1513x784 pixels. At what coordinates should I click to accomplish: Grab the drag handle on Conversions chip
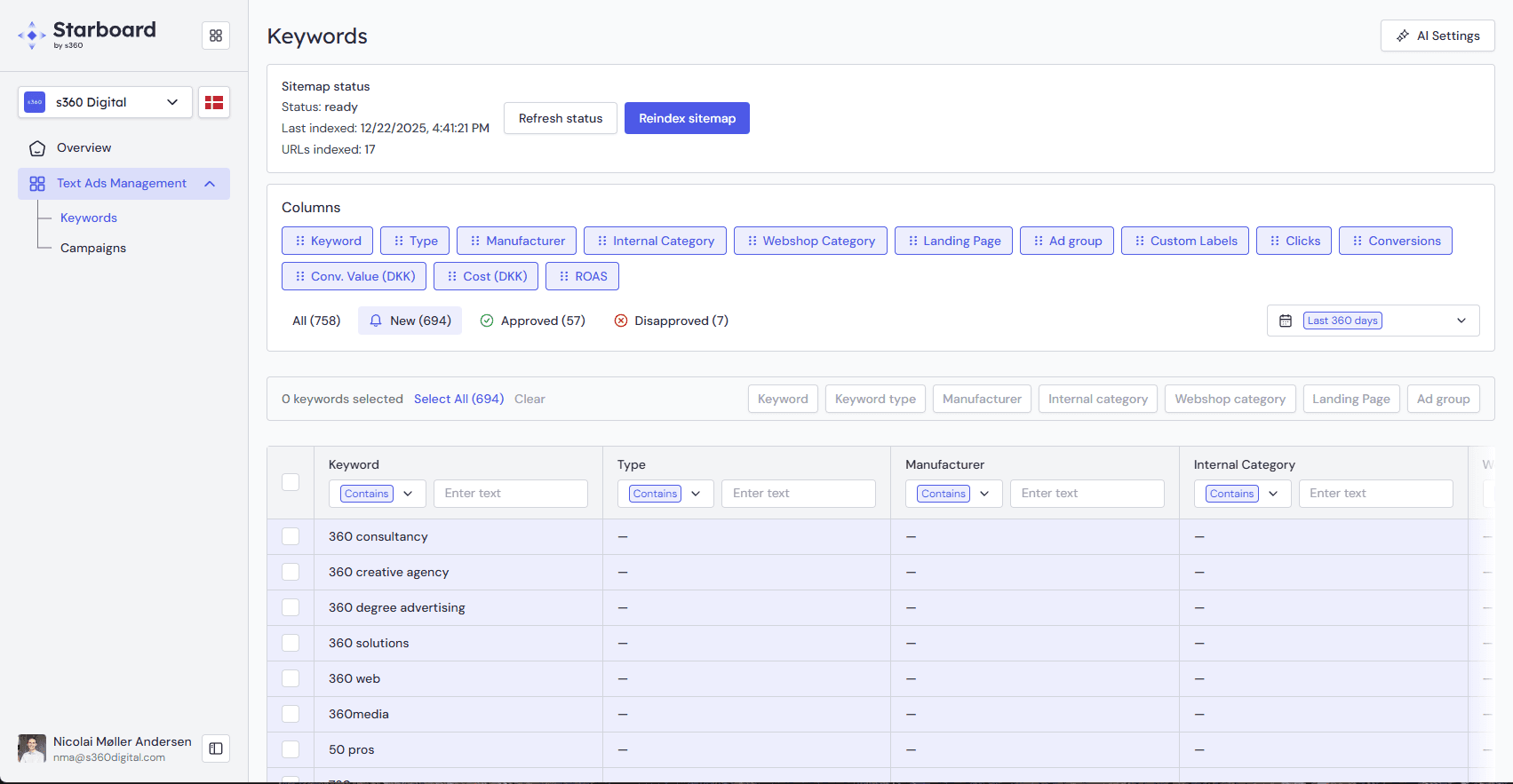coord(1358,241)
